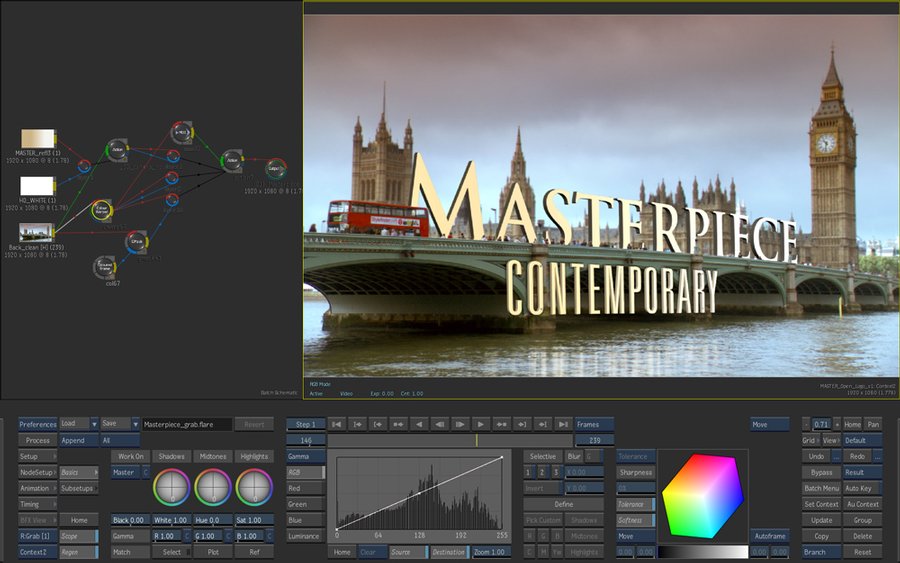Viewport: 900px width, 563px height.
Task: Click the C button next to Master
Action: coord(145,472)
